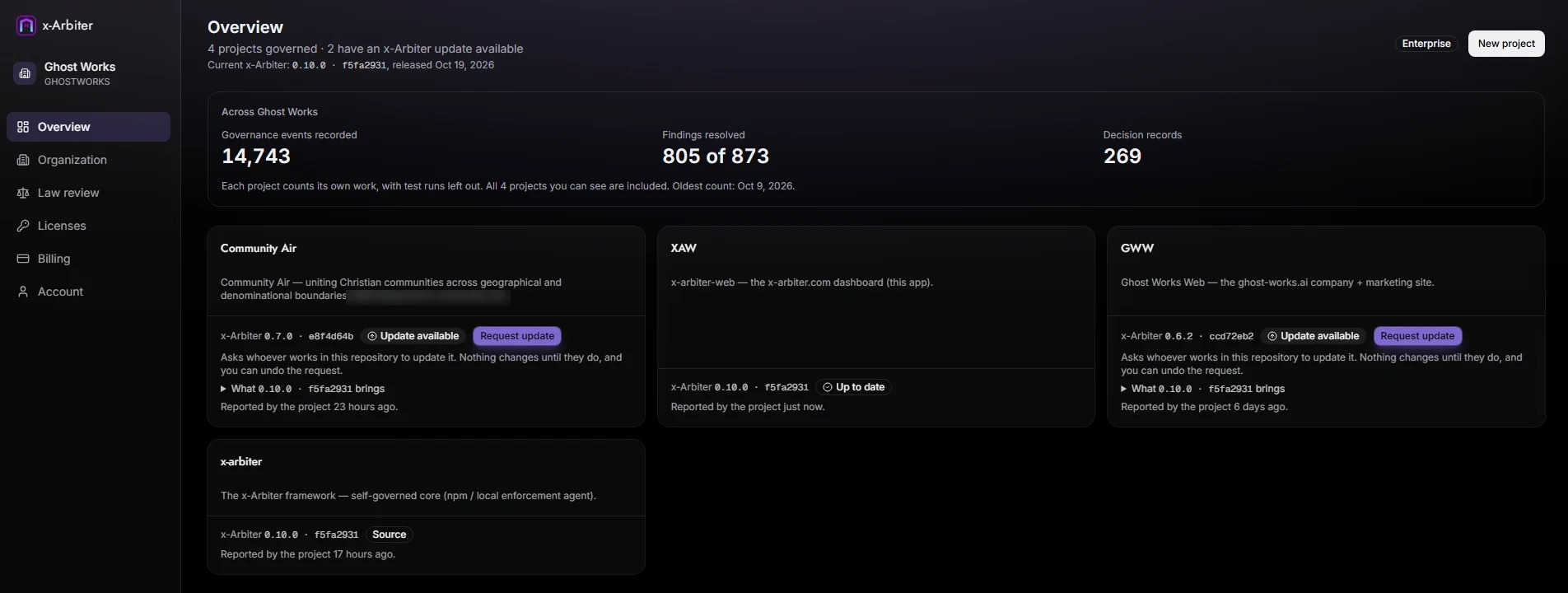Click the 'Findings resolved' label
1568x593 pixels.
703,135
